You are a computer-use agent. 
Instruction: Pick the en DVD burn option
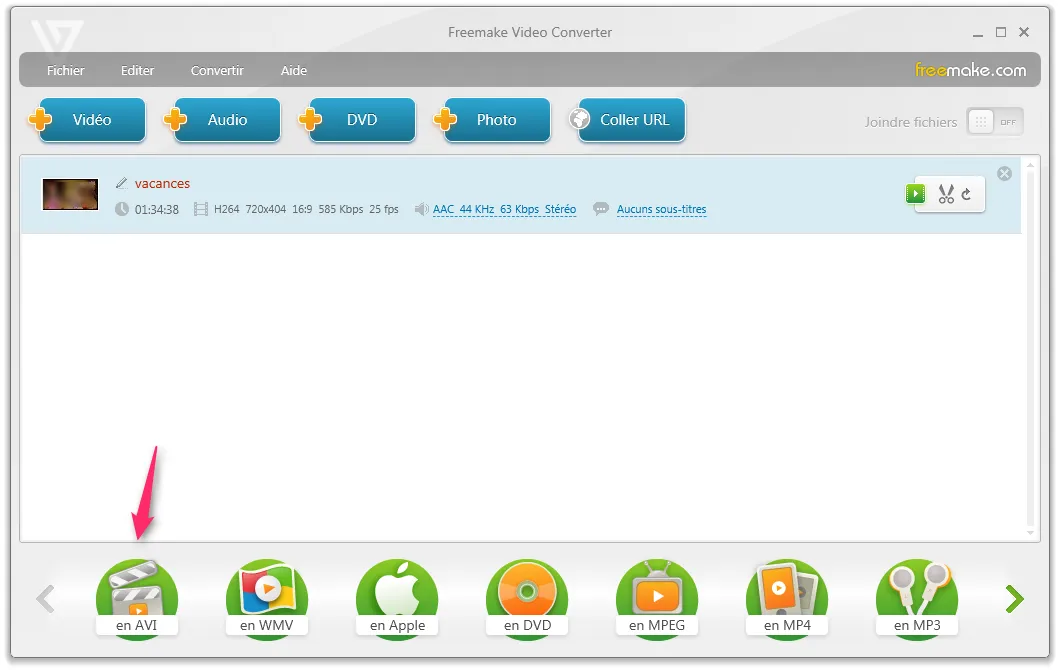pyautogui.click(x=527, y=598)
